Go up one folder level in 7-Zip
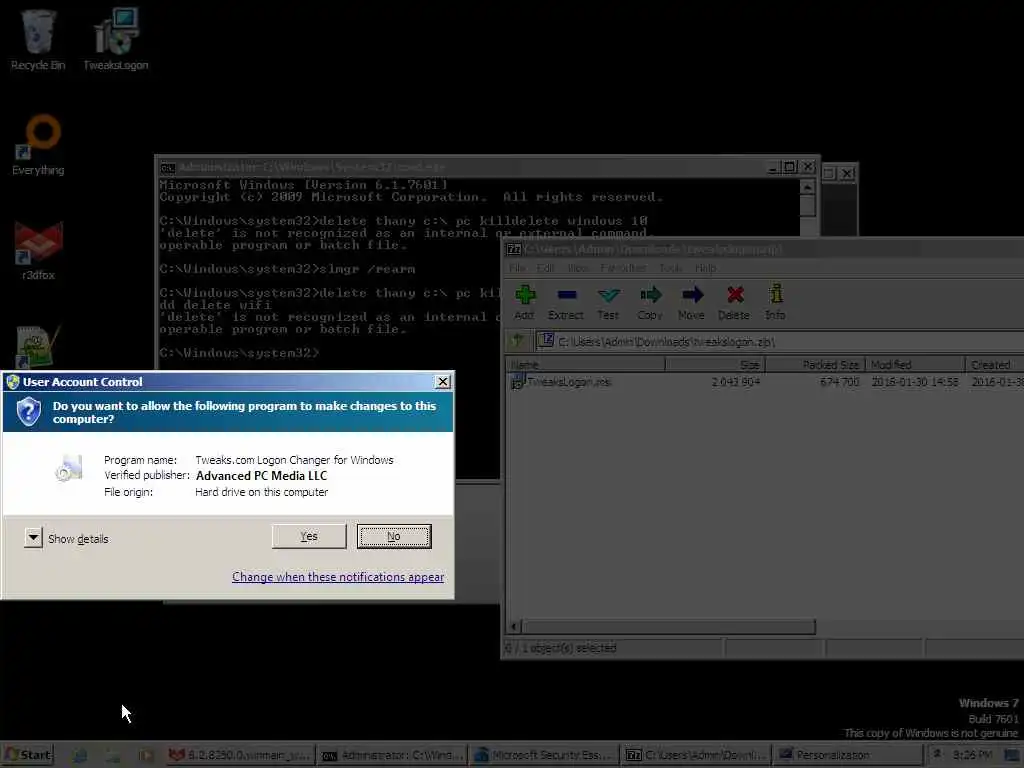 pos(518,340)
